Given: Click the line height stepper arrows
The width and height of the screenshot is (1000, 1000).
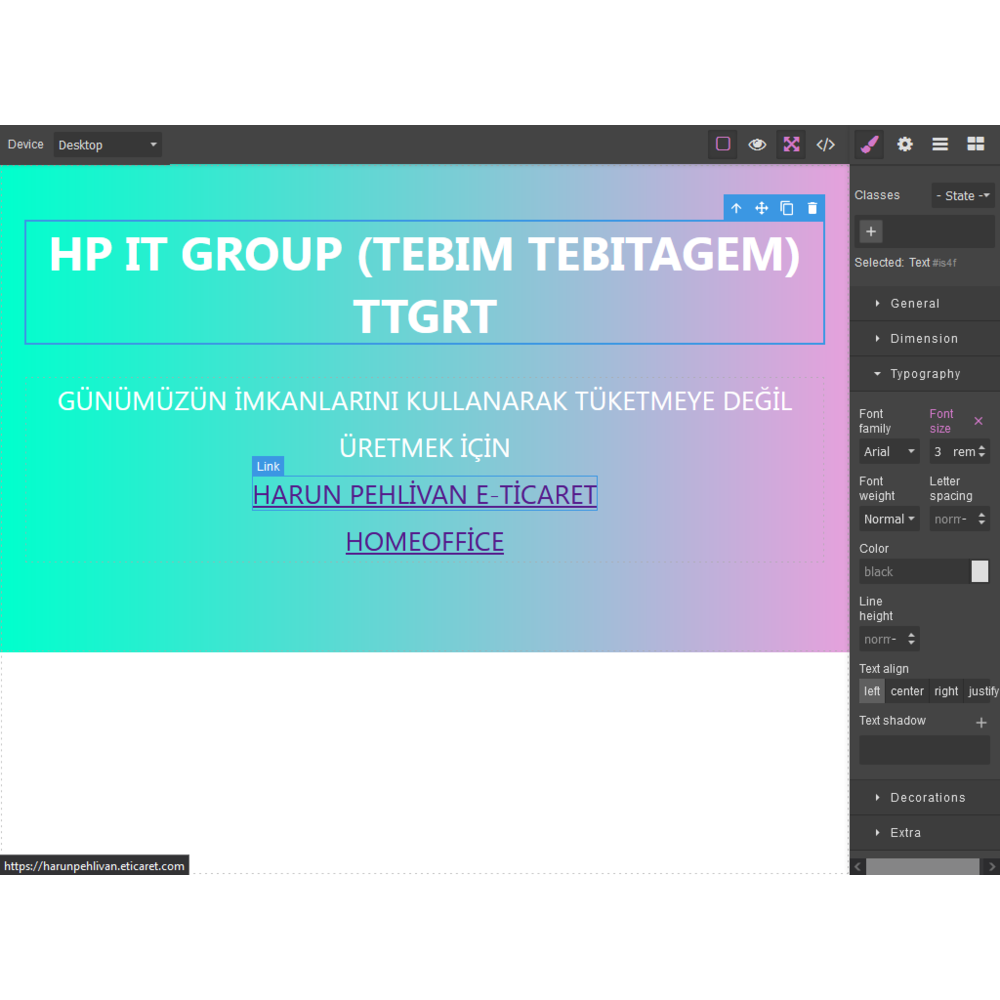Looking at the screenshot, I should point(911,639).
